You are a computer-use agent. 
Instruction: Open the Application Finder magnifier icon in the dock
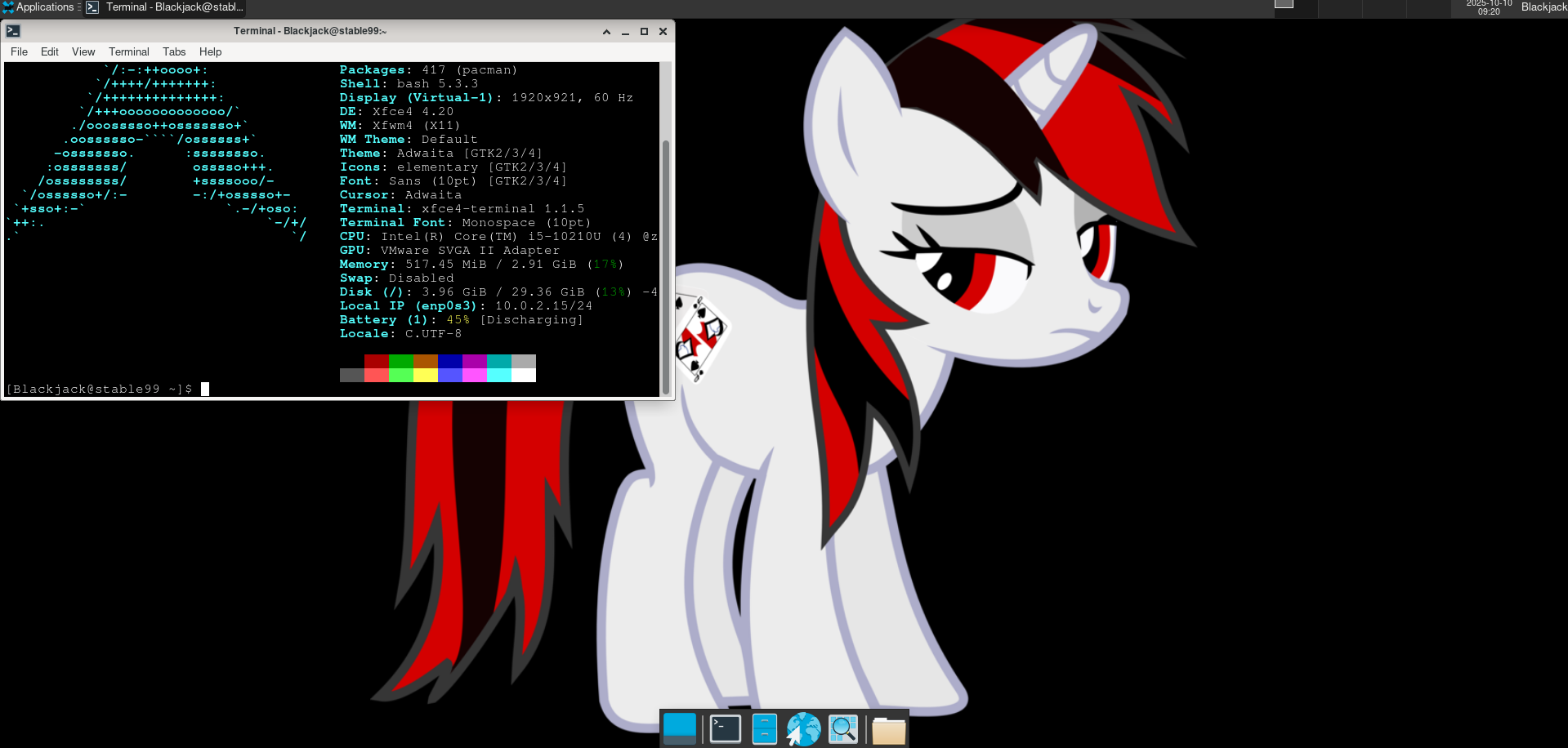click(843, 728)
